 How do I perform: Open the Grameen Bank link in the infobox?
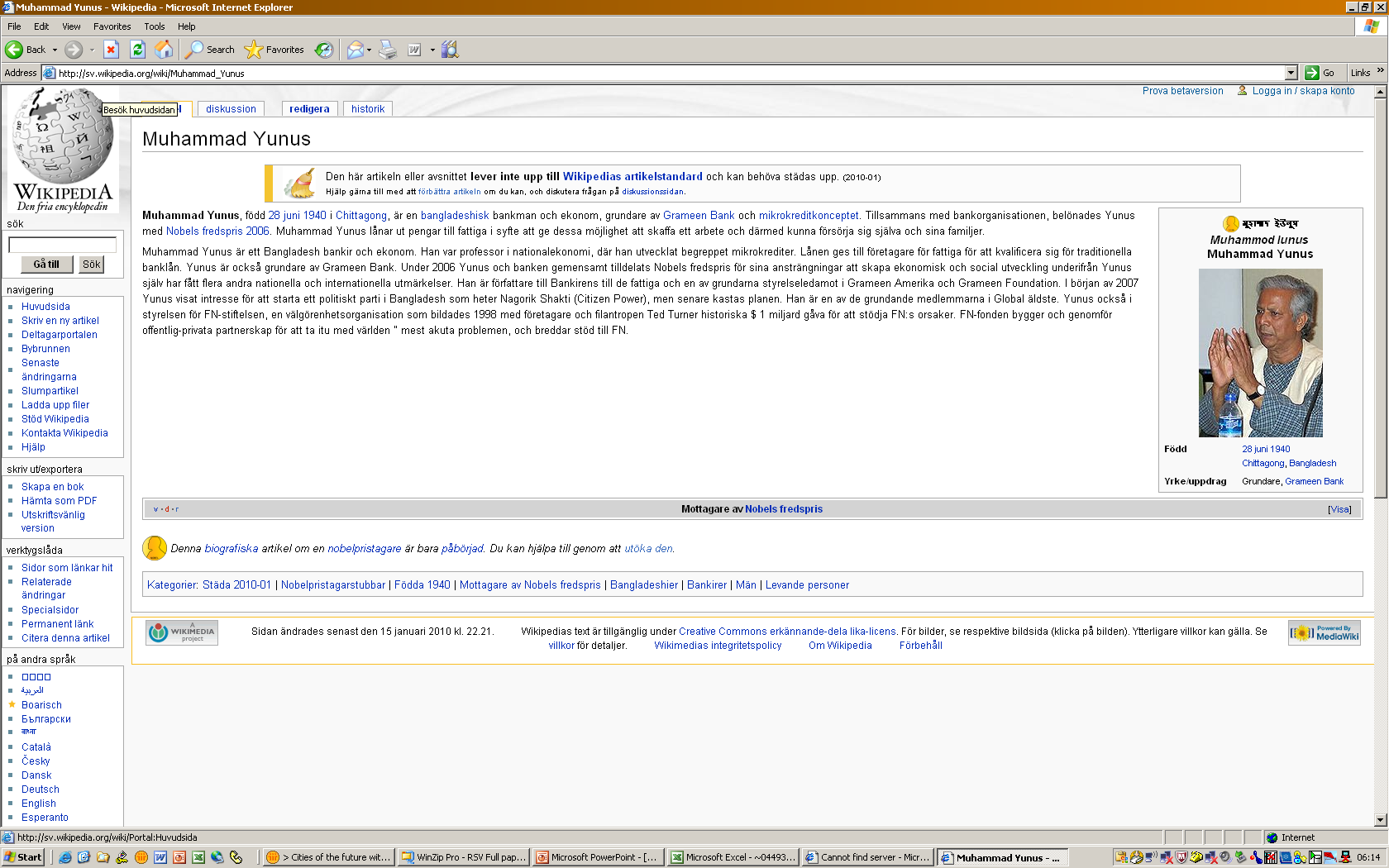click(x=1314, y=481)
